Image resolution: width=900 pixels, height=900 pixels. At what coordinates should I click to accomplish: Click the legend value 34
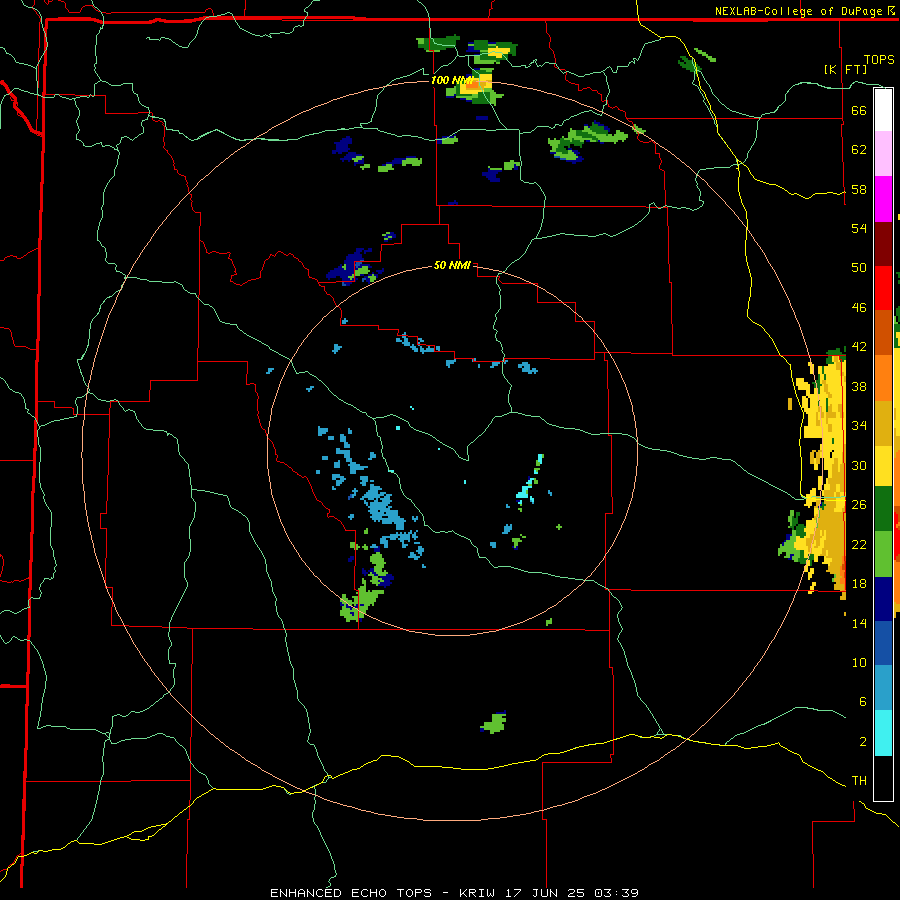click(859, 426)
